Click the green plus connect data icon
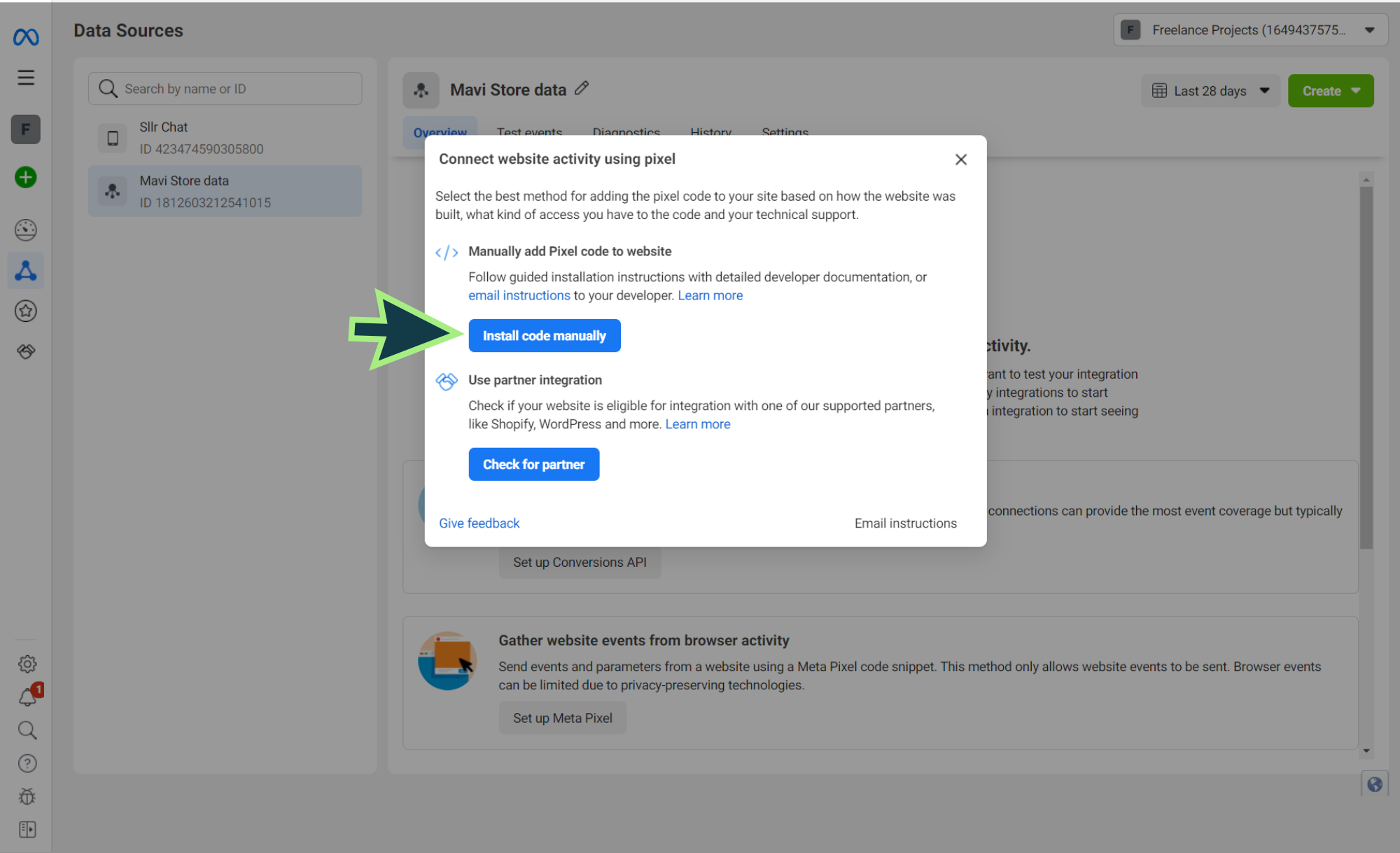The image size is (1400, 853). pos(26,177)
